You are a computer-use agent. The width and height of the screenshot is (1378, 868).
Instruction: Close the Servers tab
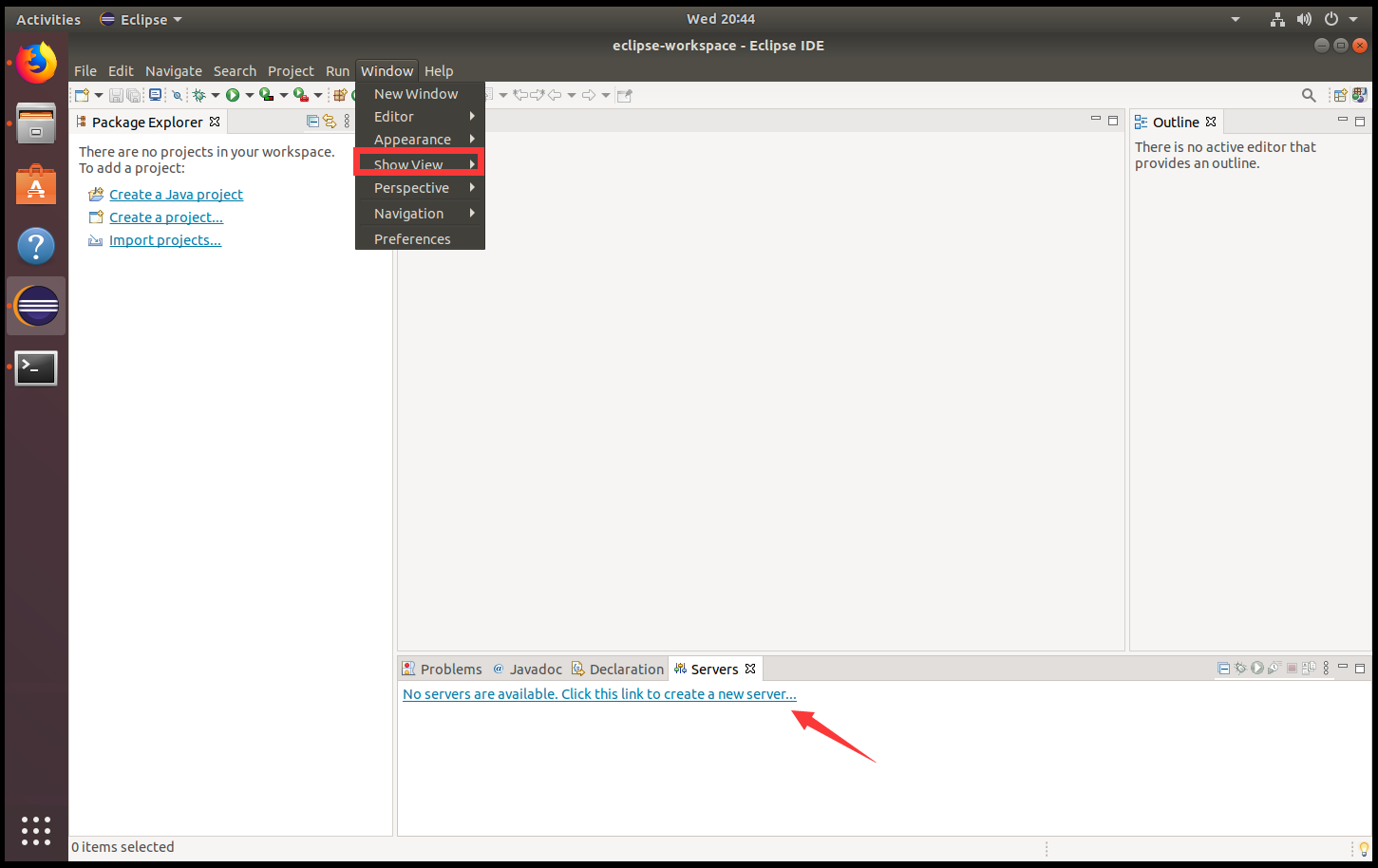[x=750, y=669]
